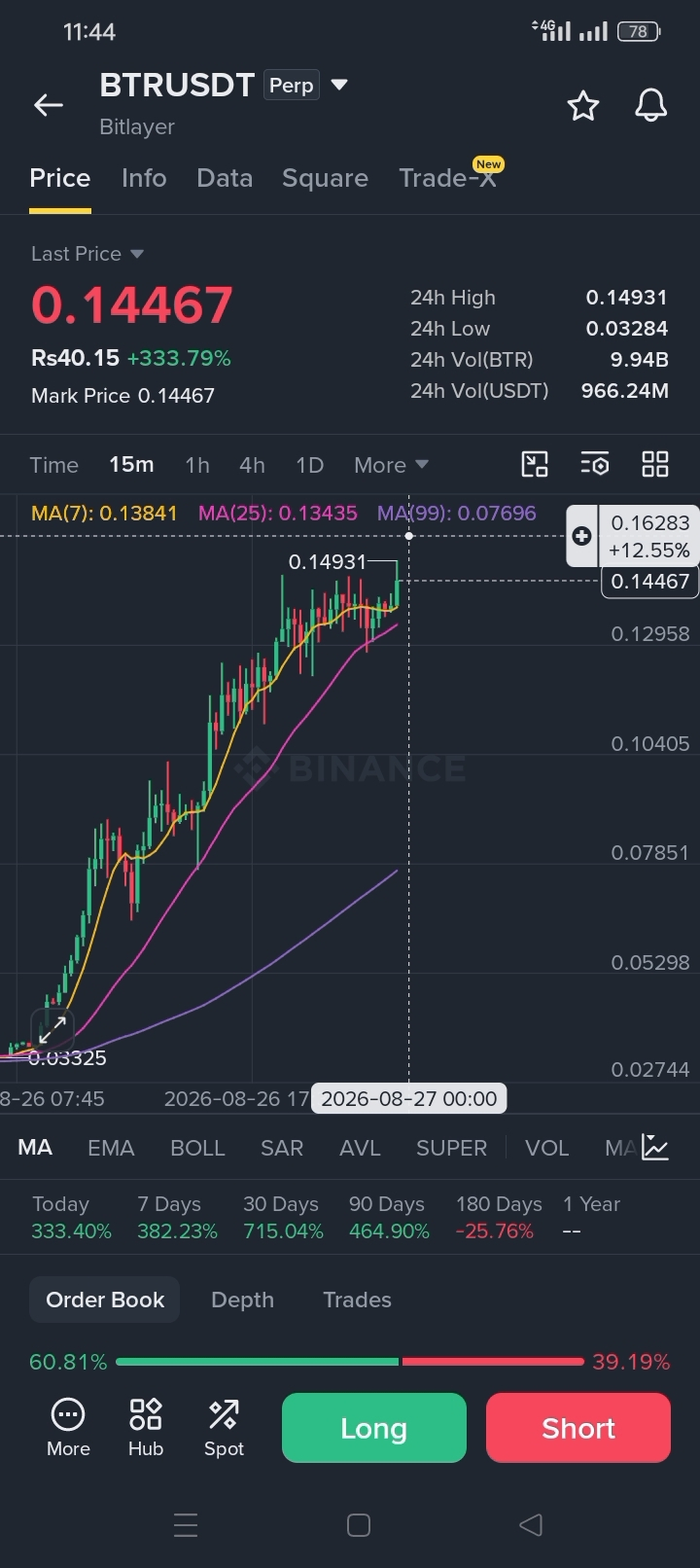Toggle the AVL indicator

pos(360,1148)
